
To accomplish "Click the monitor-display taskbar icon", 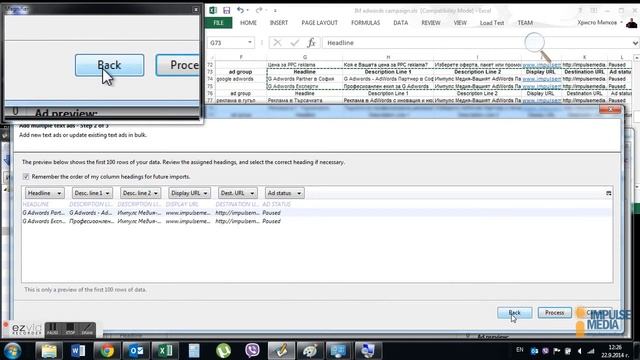I will (338, 351).
